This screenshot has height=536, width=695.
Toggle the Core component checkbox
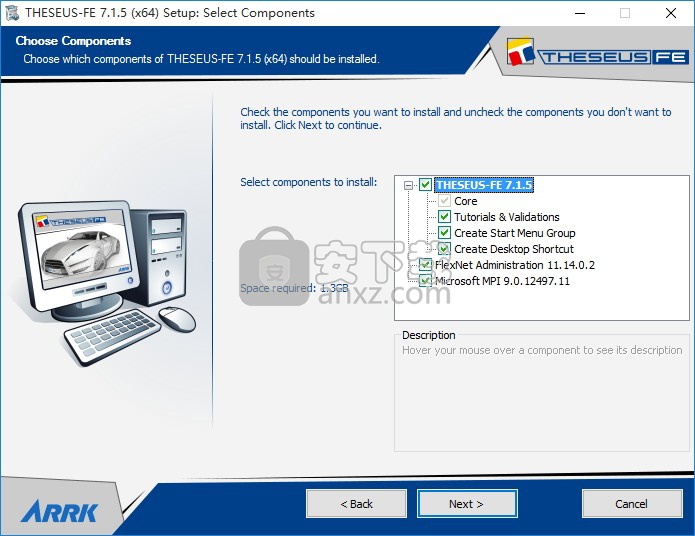(x=444, y=201)
